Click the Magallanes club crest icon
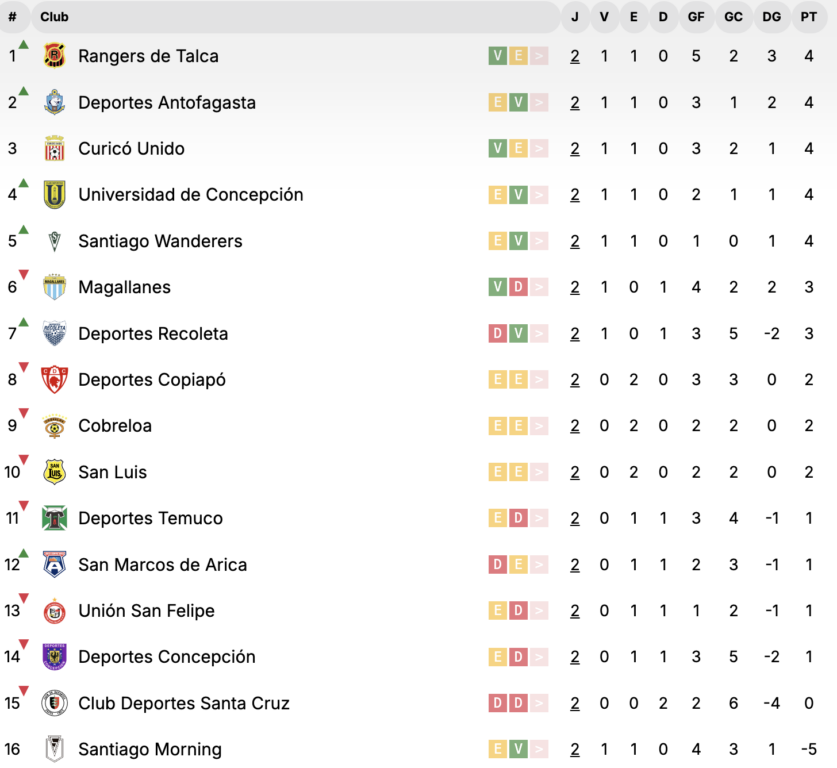The image size is (837, 768). pos(54,287)
